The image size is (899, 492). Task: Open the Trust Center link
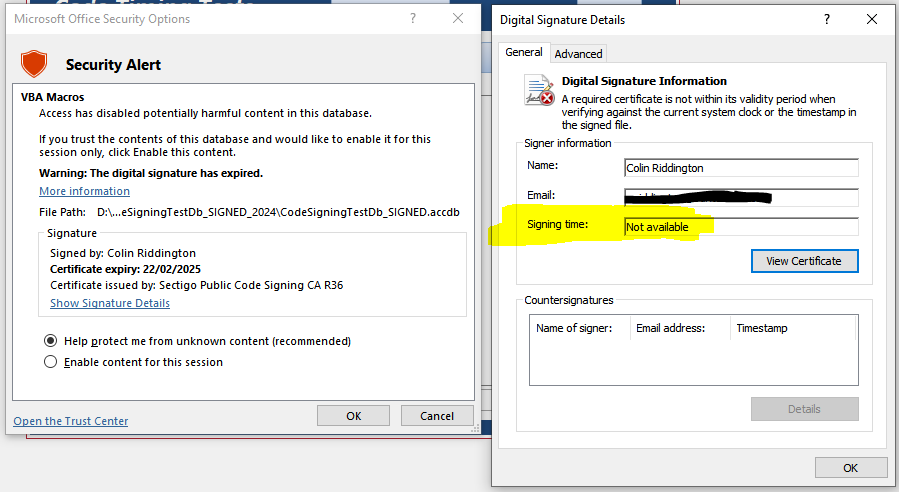[x=71, y=421]
